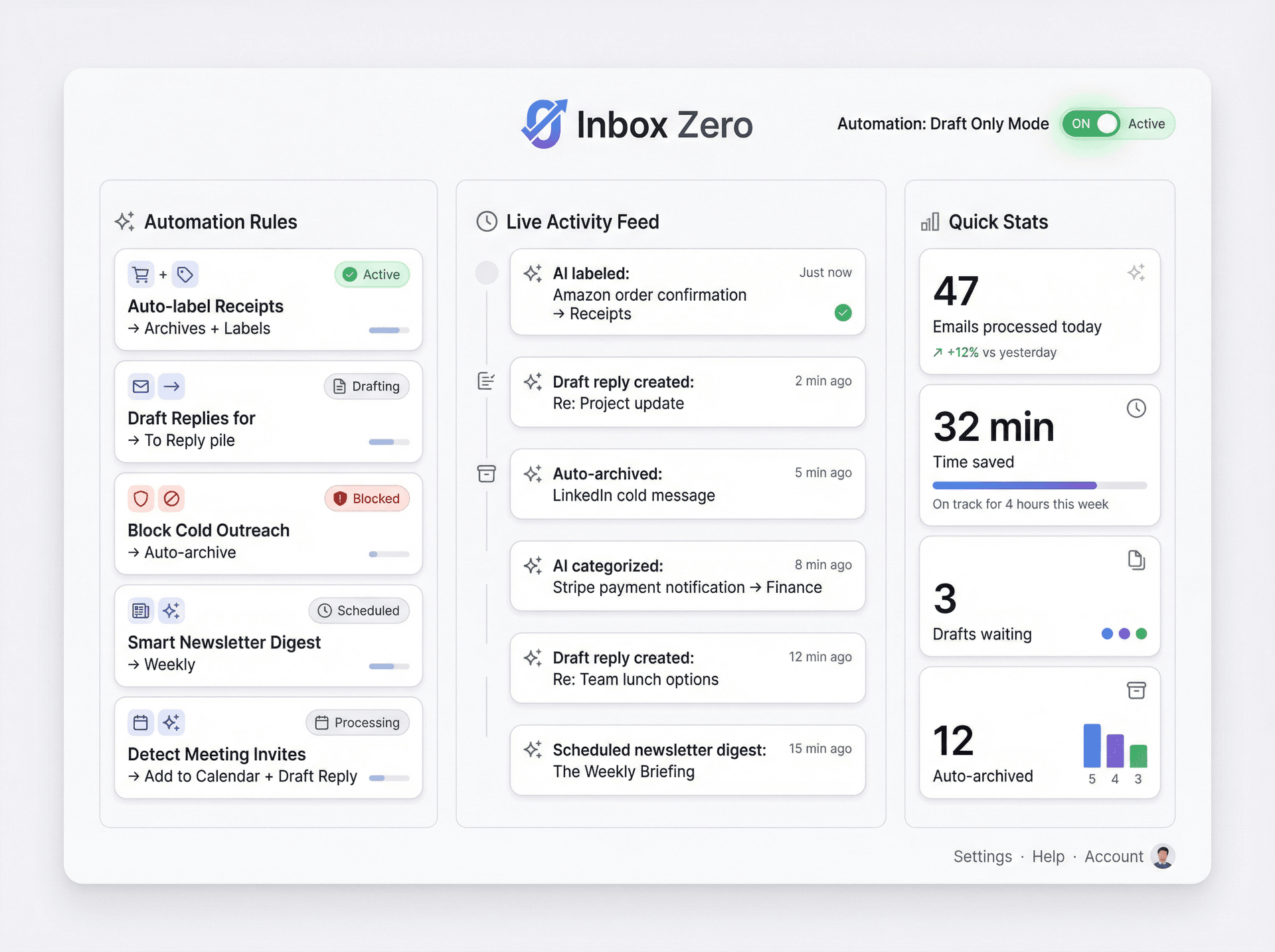Click the green checkmark on Amazon order confirmation

pos(843,313)
